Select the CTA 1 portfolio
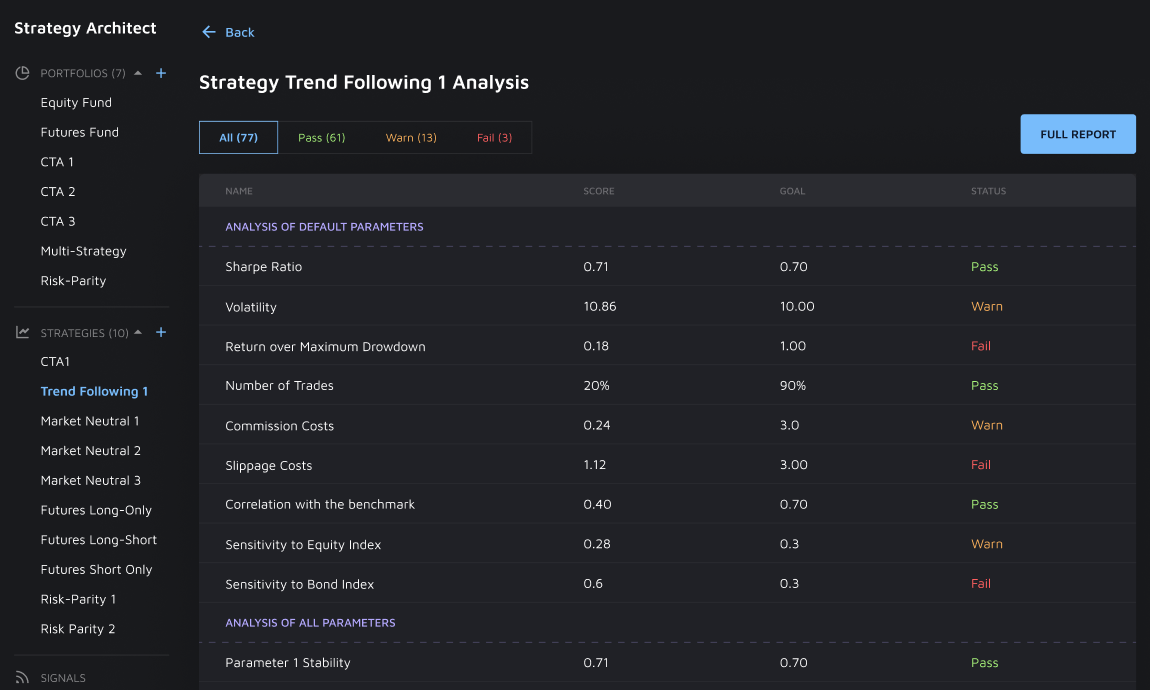Screen dimensions: 1150x690 pyautogui.click(x=57, y=162)
